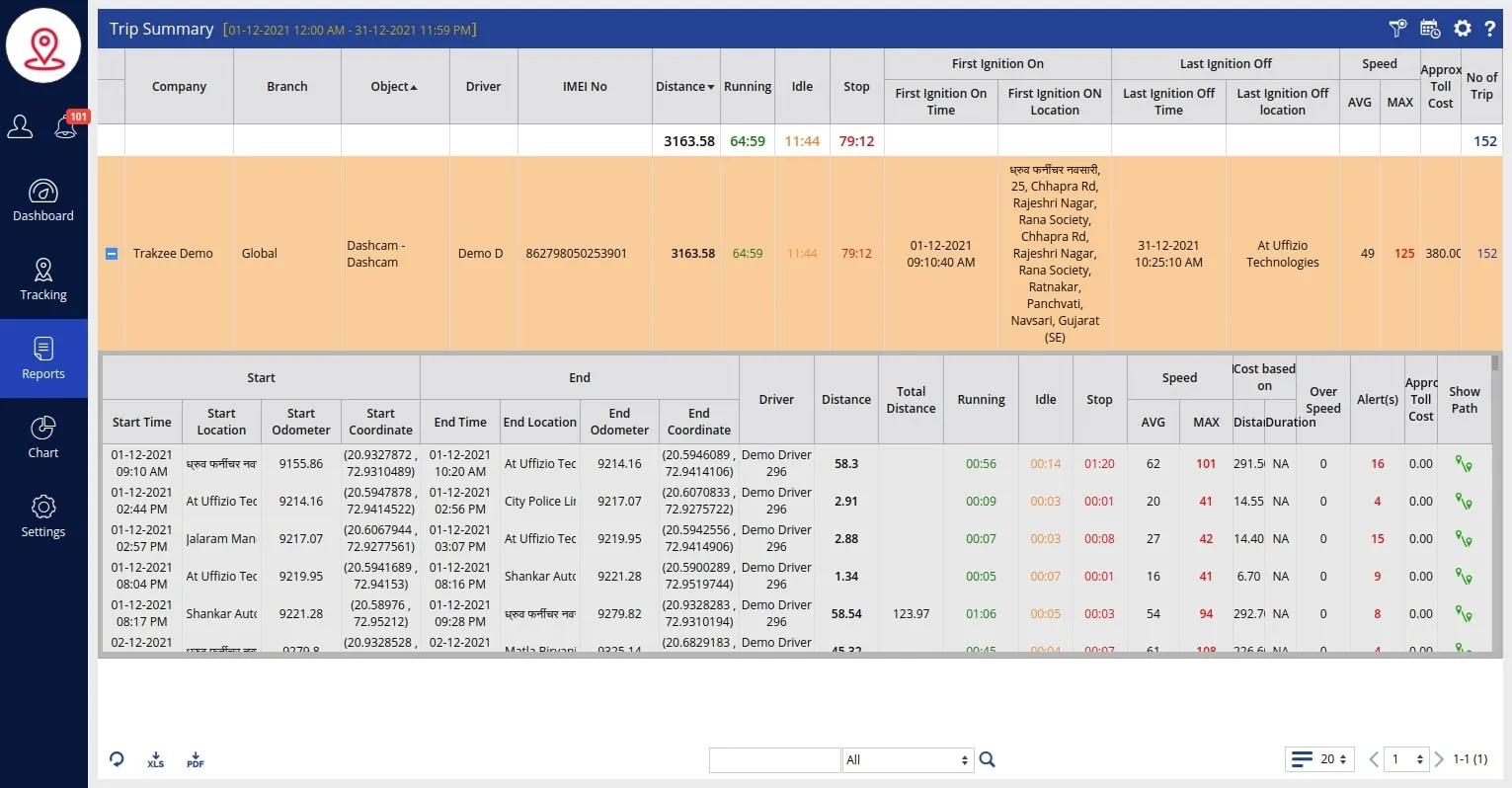Open the filter settings funnel icon

click(1396, 29)
